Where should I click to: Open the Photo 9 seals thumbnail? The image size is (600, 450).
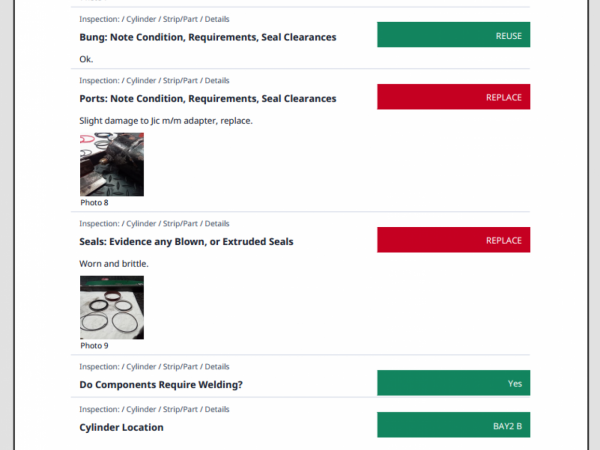pyautogui.click(x=112, y=308)
